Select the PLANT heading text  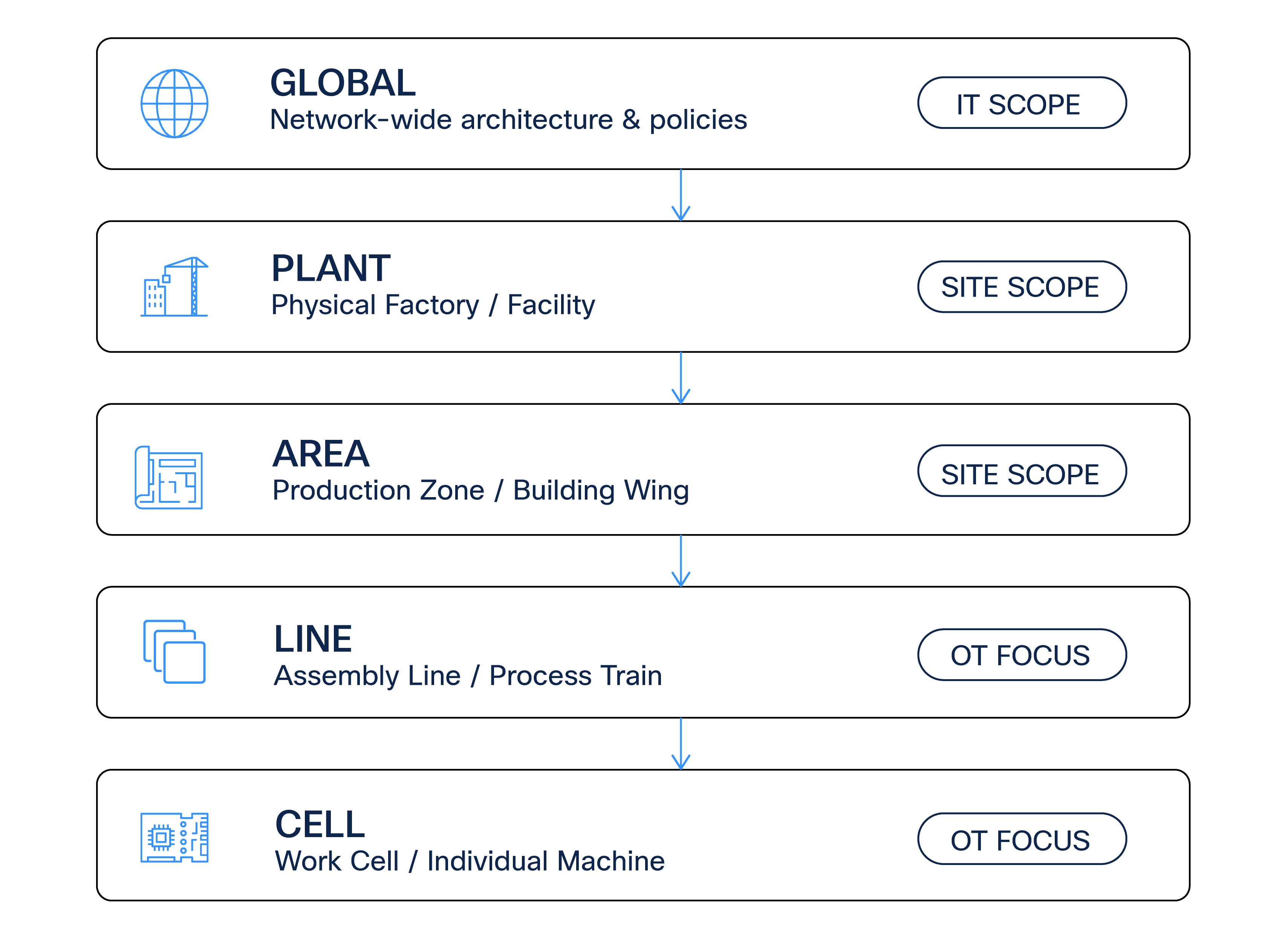330,268
